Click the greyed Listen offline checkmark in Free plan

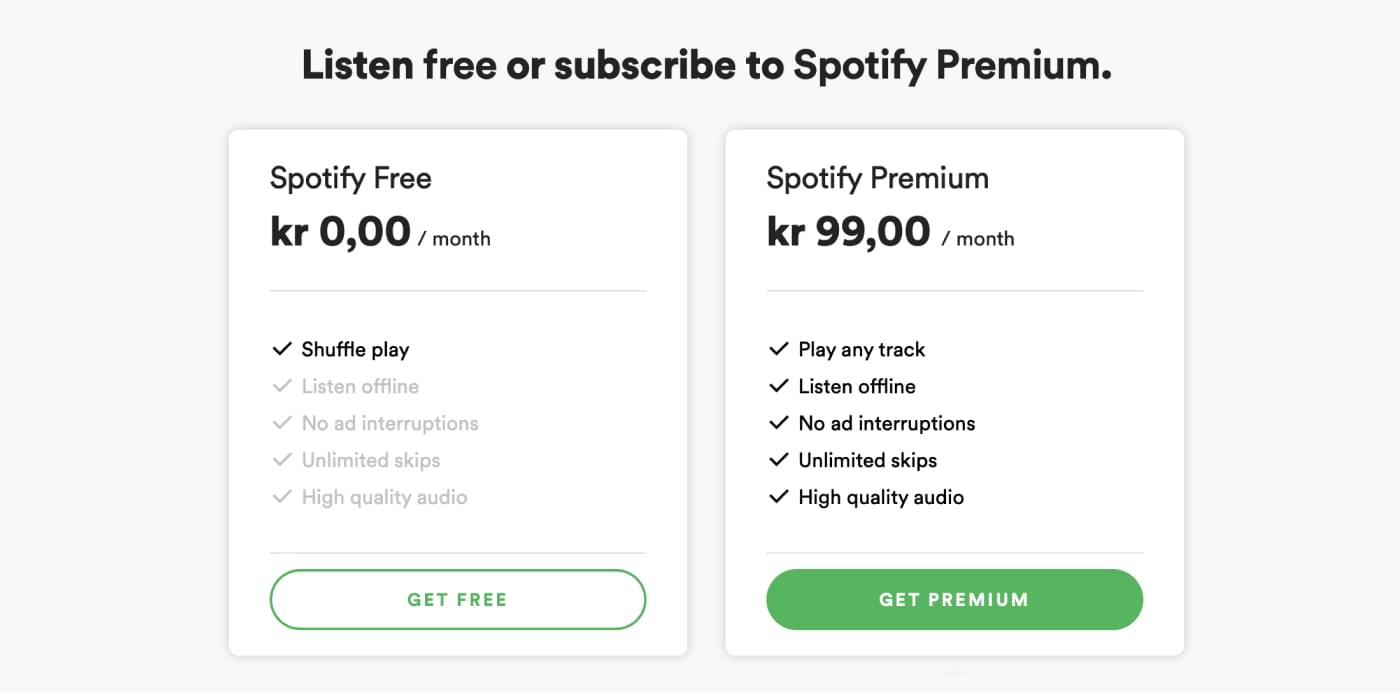[x=281, y=386]
